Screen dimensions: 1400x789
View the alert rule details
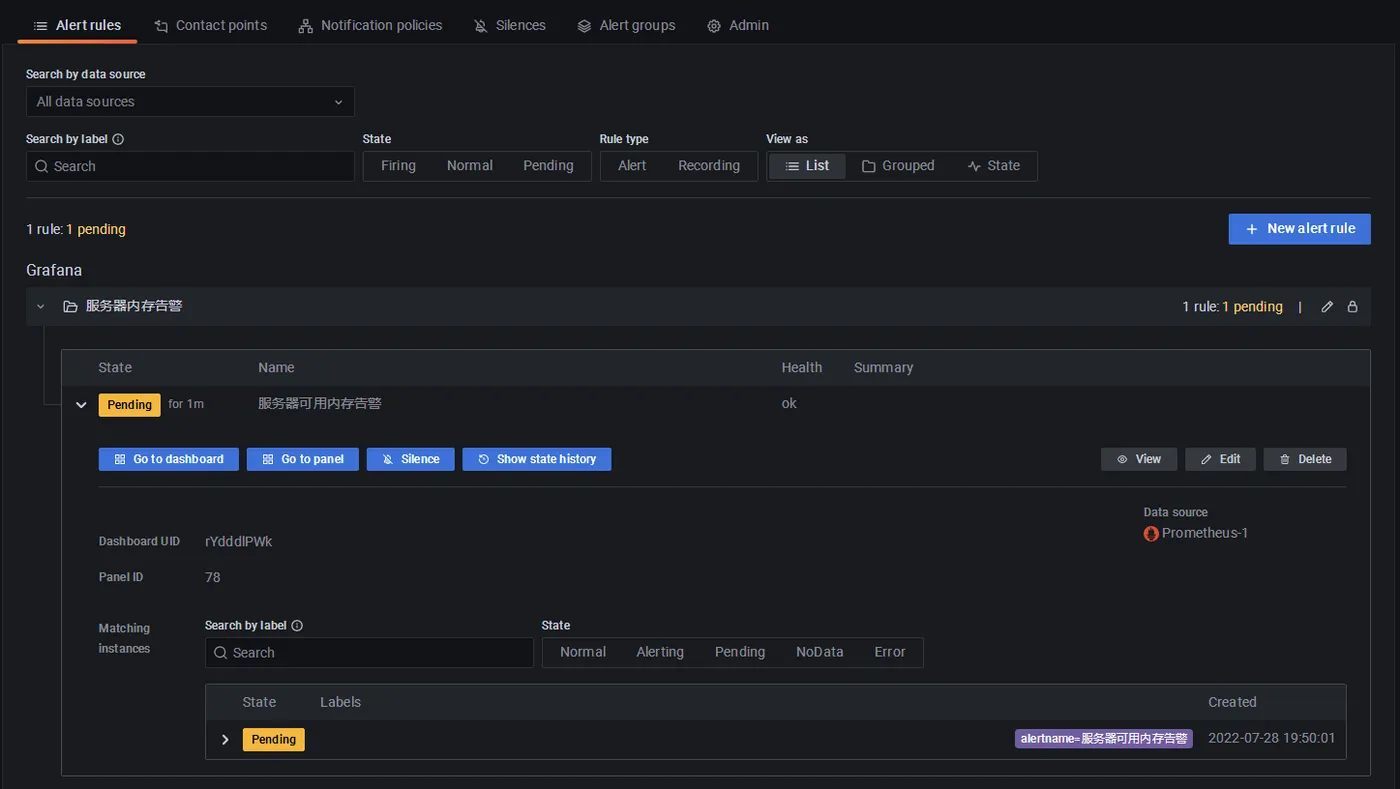click(x=1139, y=459)
